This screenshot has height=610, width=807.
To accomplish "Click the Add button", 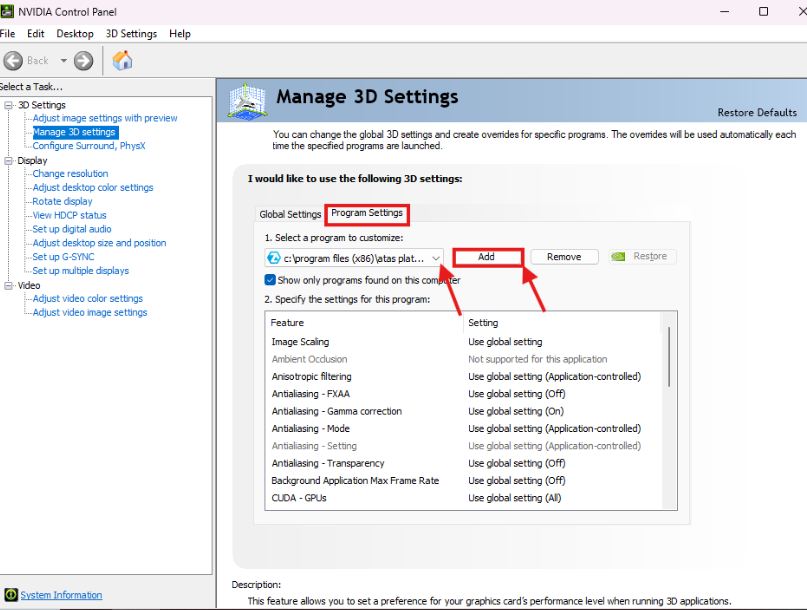I will pos(486,257).
